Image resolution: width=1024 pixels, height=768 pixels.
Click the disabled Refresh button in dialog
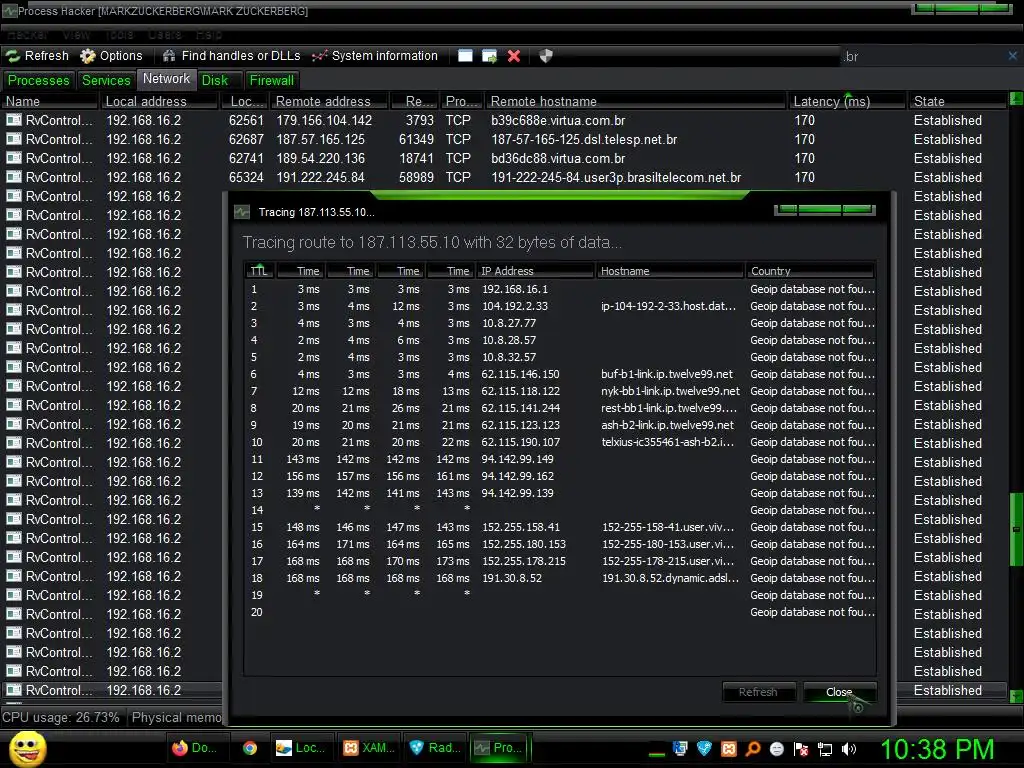click(759, 692)
